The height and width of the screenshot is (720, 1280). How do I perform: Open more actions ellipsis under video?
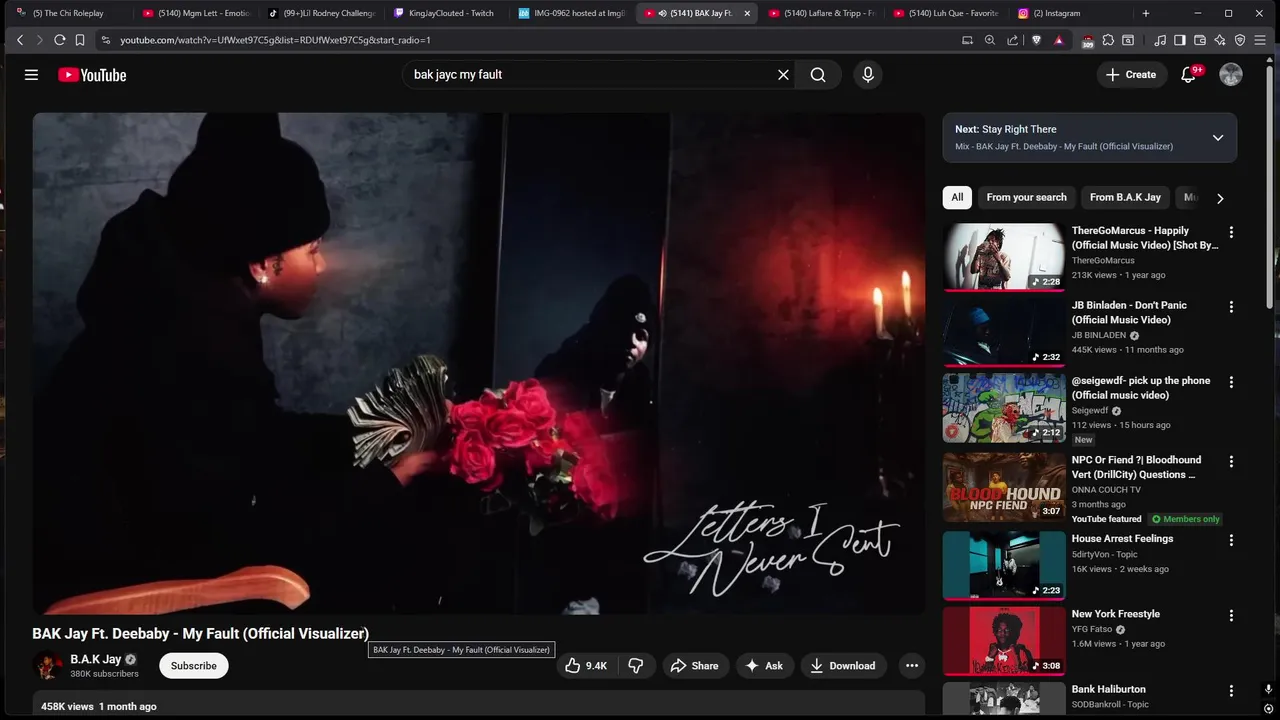(911, 666)
